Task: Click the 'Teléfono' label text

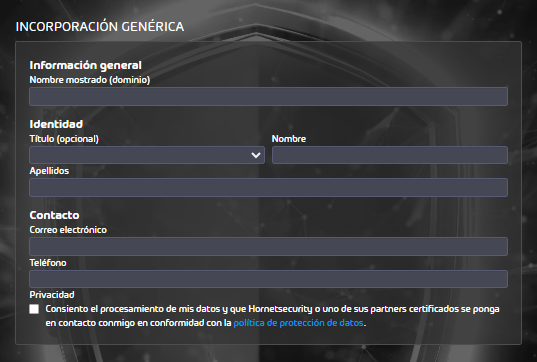Action: coord(48,263)
